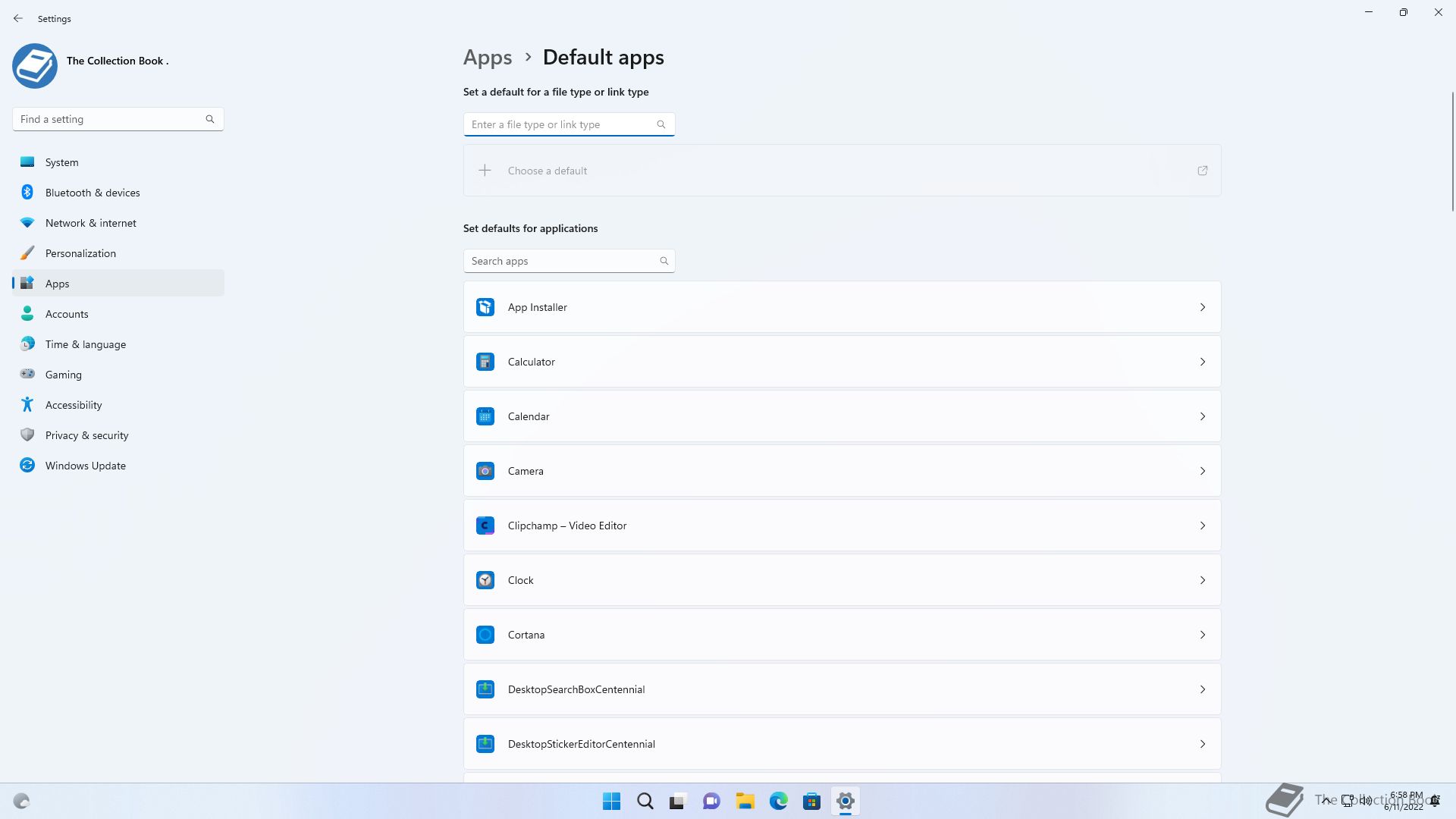1456x819 pixels.
Task: Open Gaming settings
Action: [118, 375]
